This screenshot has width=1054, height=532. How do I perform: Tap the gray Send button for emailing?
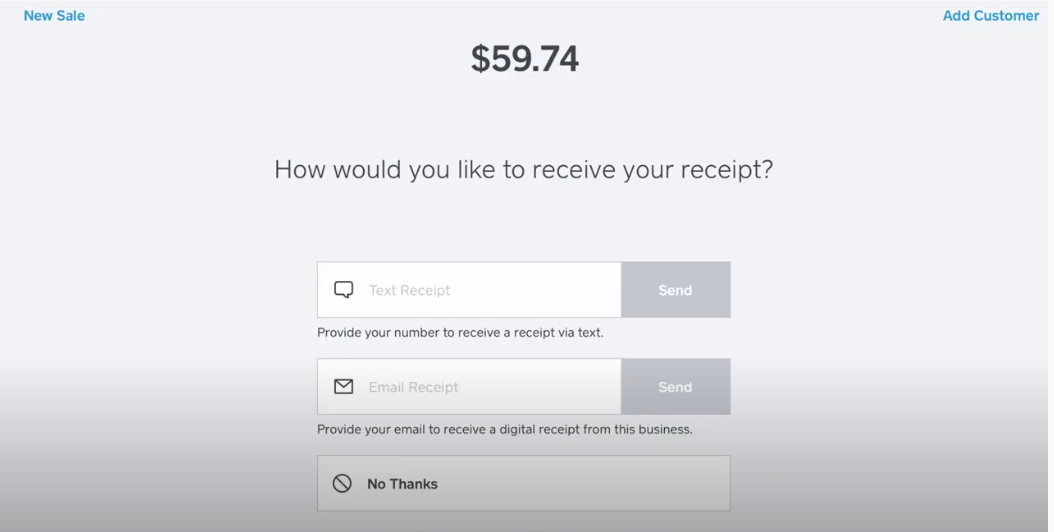click(x=675, y=387)
